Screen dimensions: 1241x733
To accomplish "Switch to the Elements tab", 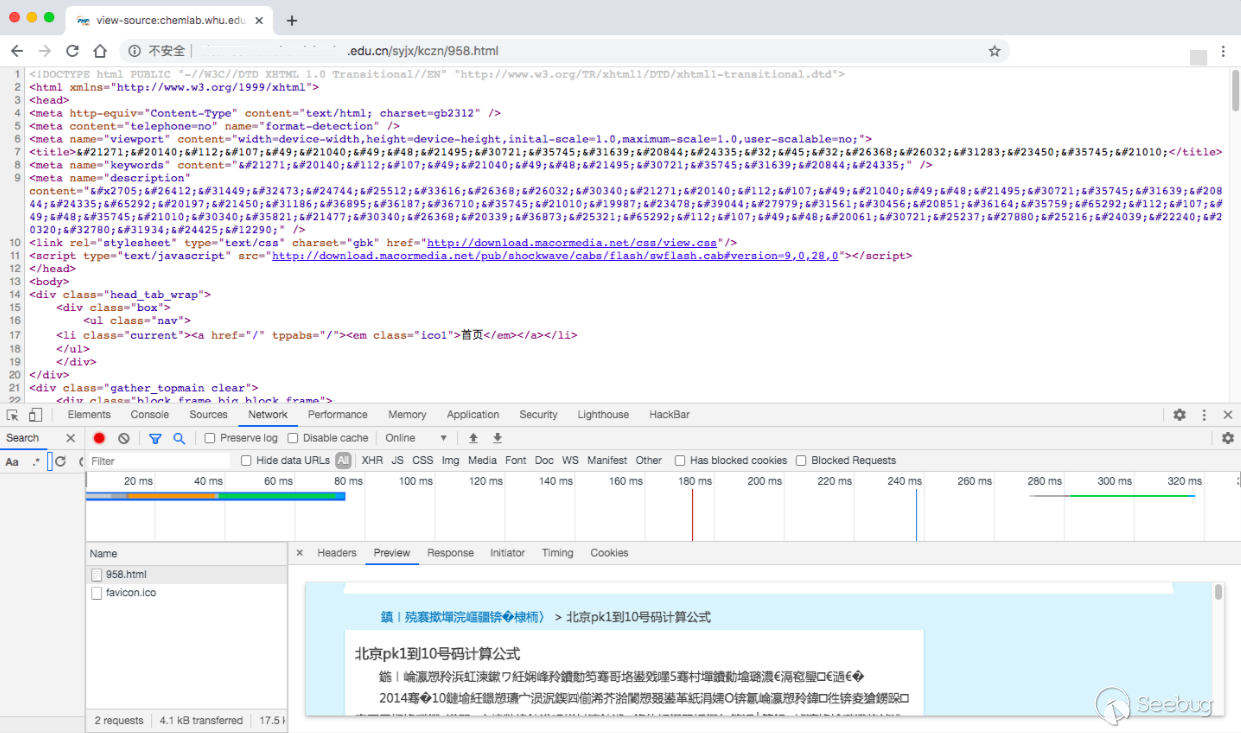I will (89, 415).
